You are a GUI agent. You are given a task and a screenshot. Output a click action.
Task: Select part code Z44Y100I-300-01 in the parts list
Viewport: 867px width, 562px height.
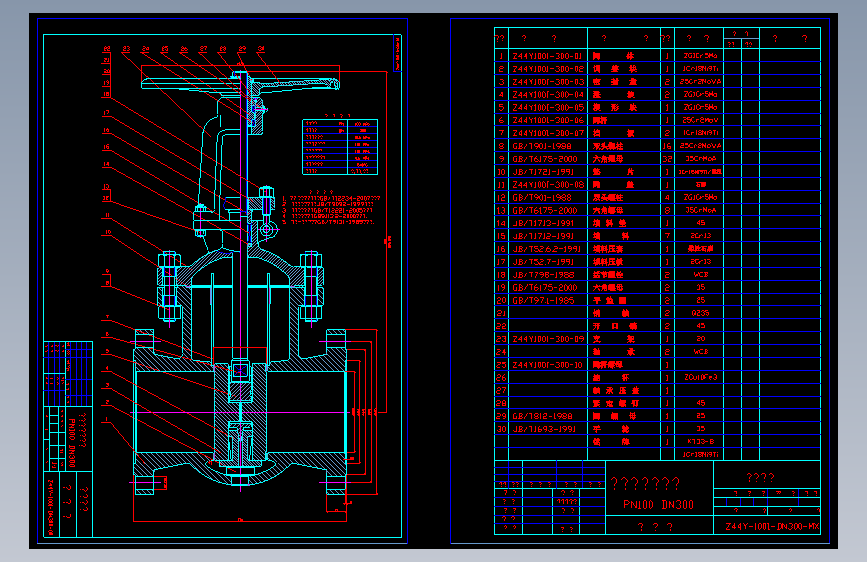(547, 56)
